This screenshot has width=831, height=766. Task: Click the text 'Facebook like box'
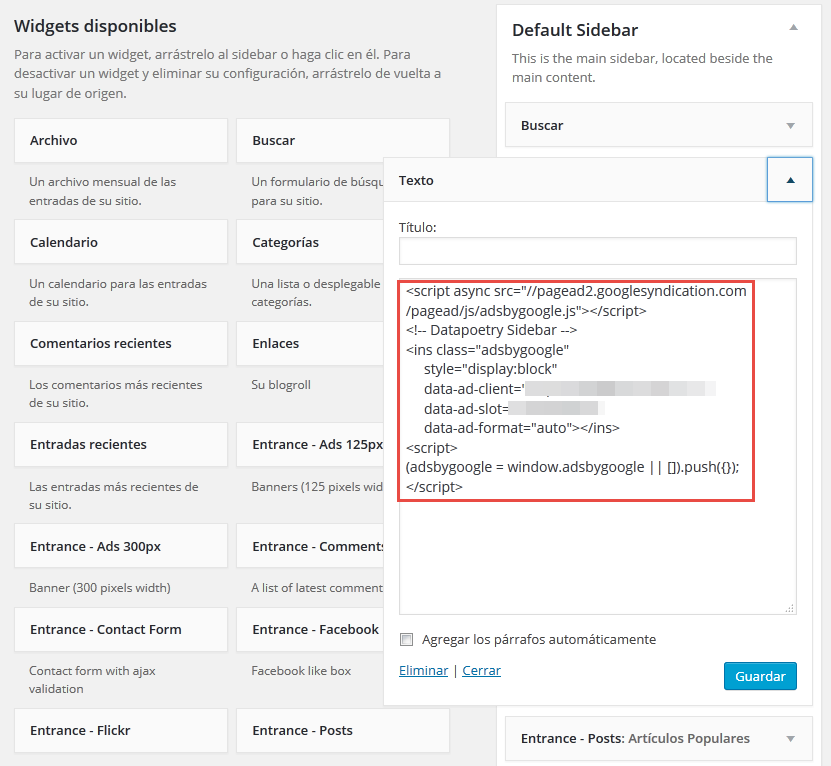(x=301, y=671)
